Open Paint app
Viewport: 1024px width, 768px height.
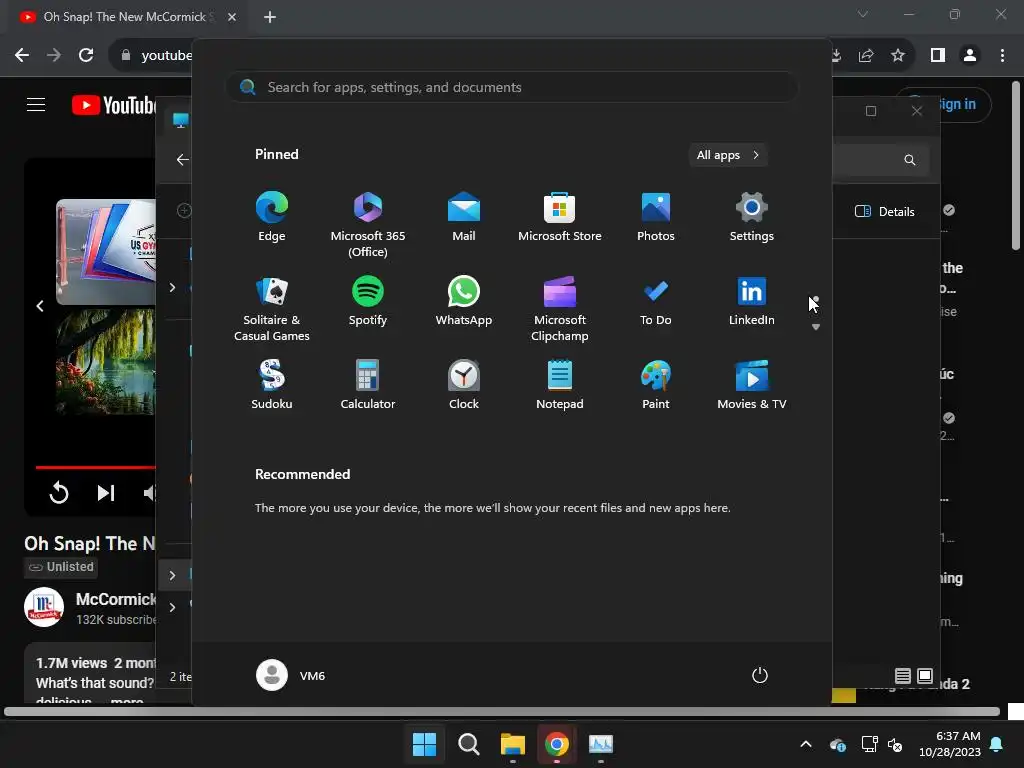656,386
